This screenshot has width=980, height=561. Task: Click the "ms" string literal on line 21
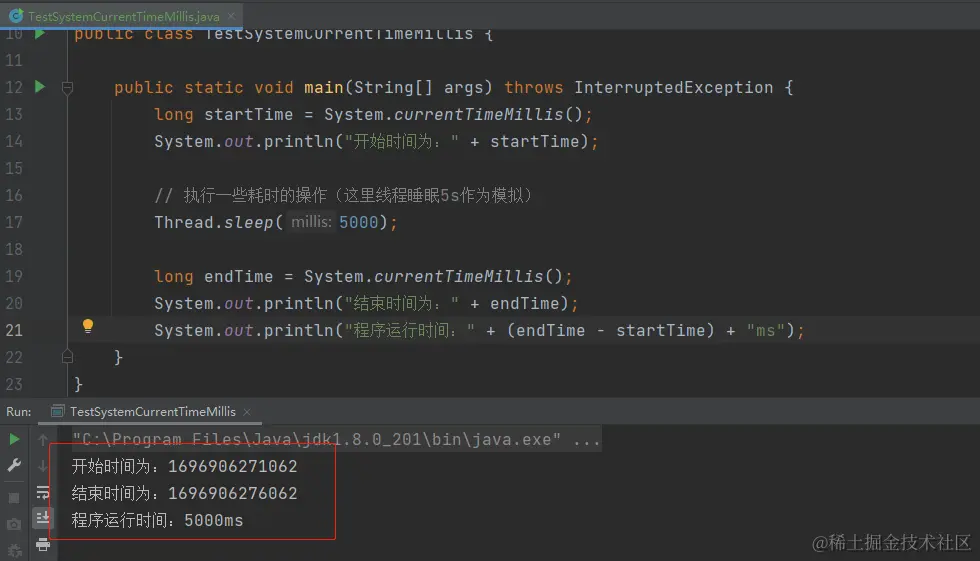766,330
